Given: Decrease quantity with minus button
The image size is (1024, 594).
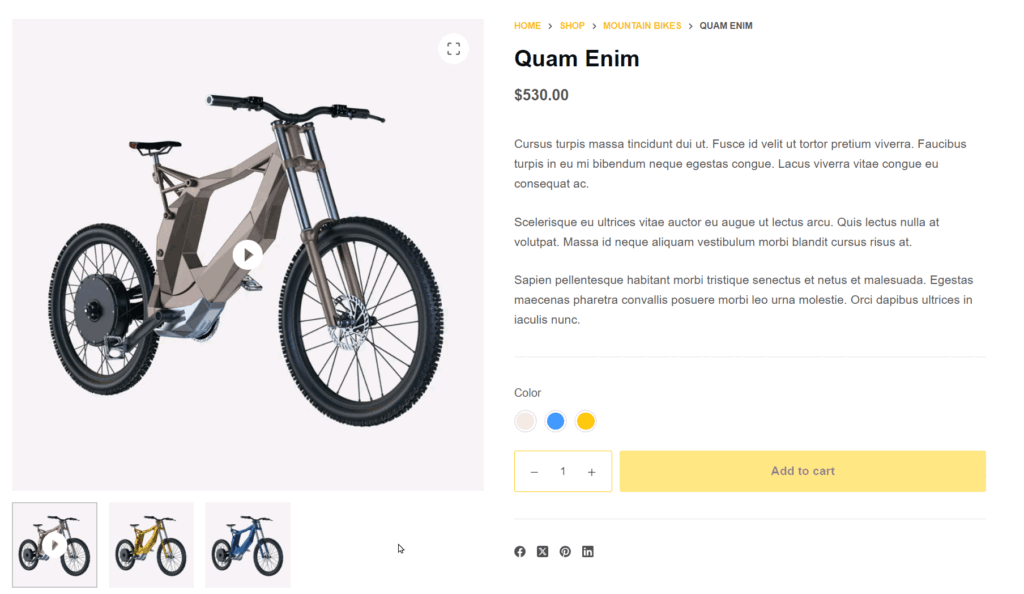Looking at the screenshot, I should [534, 472].
